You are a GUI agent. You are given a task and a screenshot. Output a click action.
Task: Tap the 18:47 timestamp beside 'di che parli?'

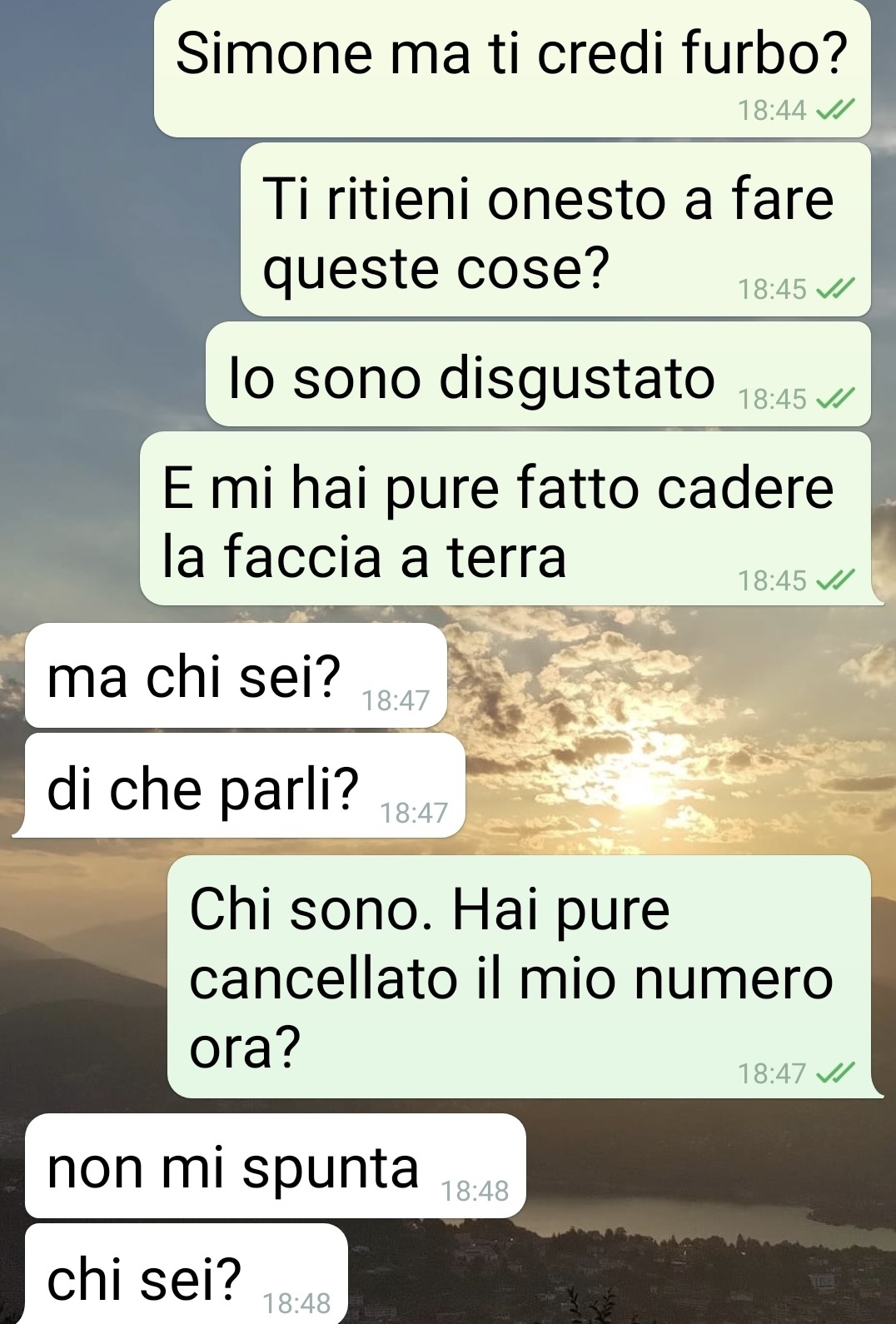[x=414, y=812]
